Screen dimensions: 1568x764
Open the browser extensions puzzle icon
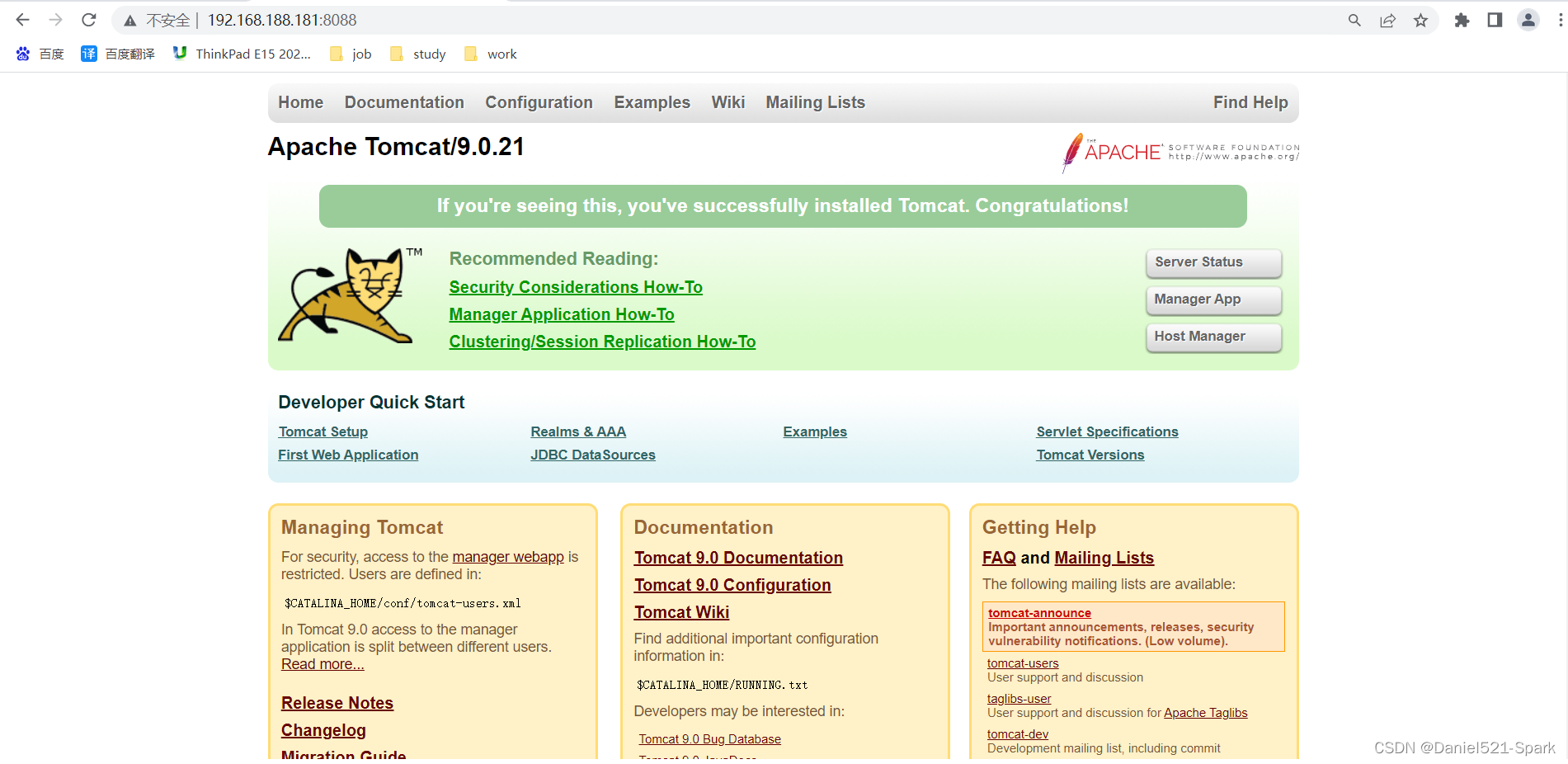tap(1462, 21)
